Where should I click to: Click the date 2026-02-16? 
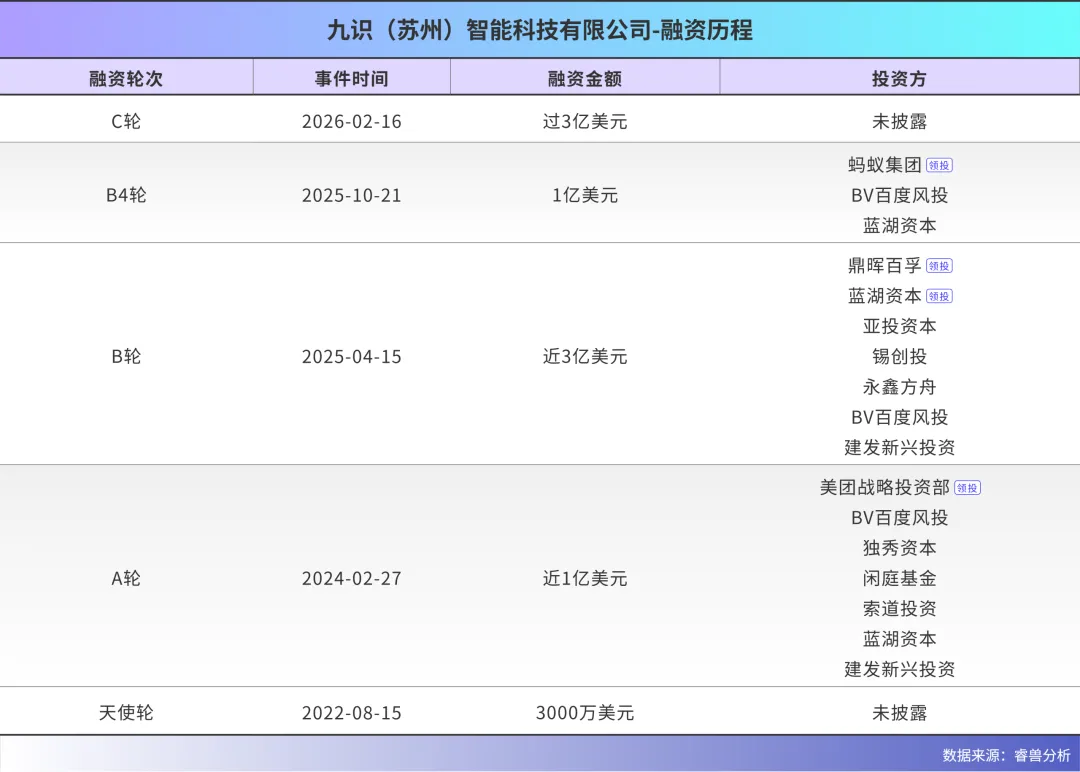351,121
